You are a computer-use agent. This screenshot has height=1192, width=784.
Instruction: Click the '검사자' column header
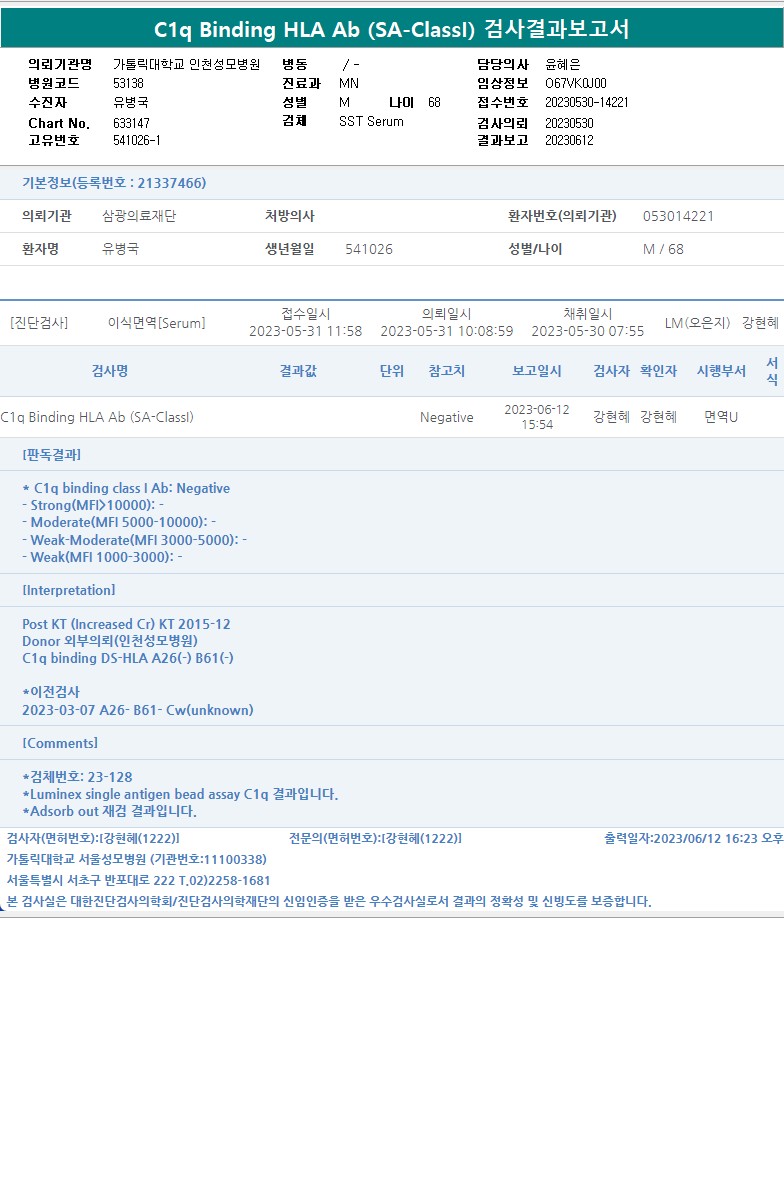click(611, 371)
